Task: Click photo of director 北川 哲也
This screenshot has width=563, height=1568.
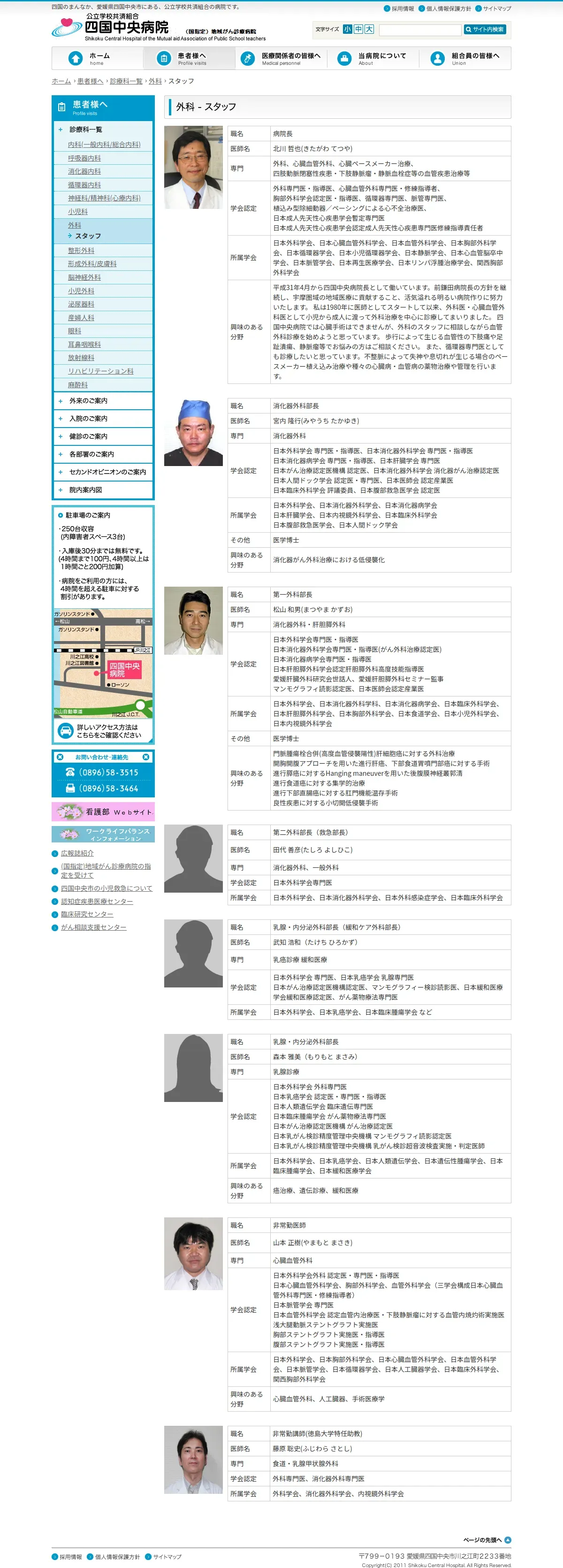Action: click(194, 168)
